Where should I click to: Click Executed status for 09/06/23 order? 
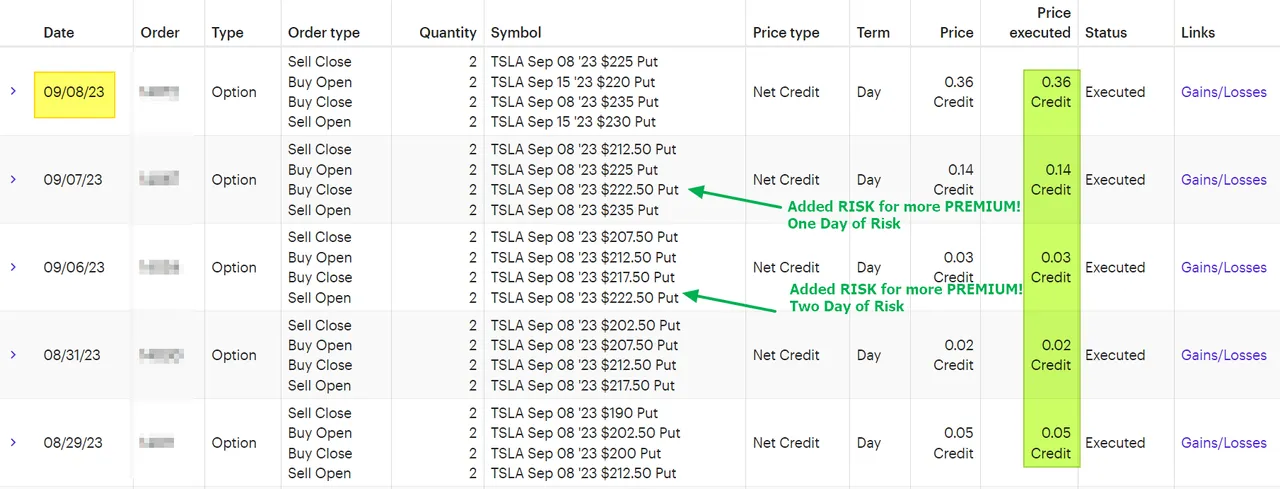click(1115, 268)
